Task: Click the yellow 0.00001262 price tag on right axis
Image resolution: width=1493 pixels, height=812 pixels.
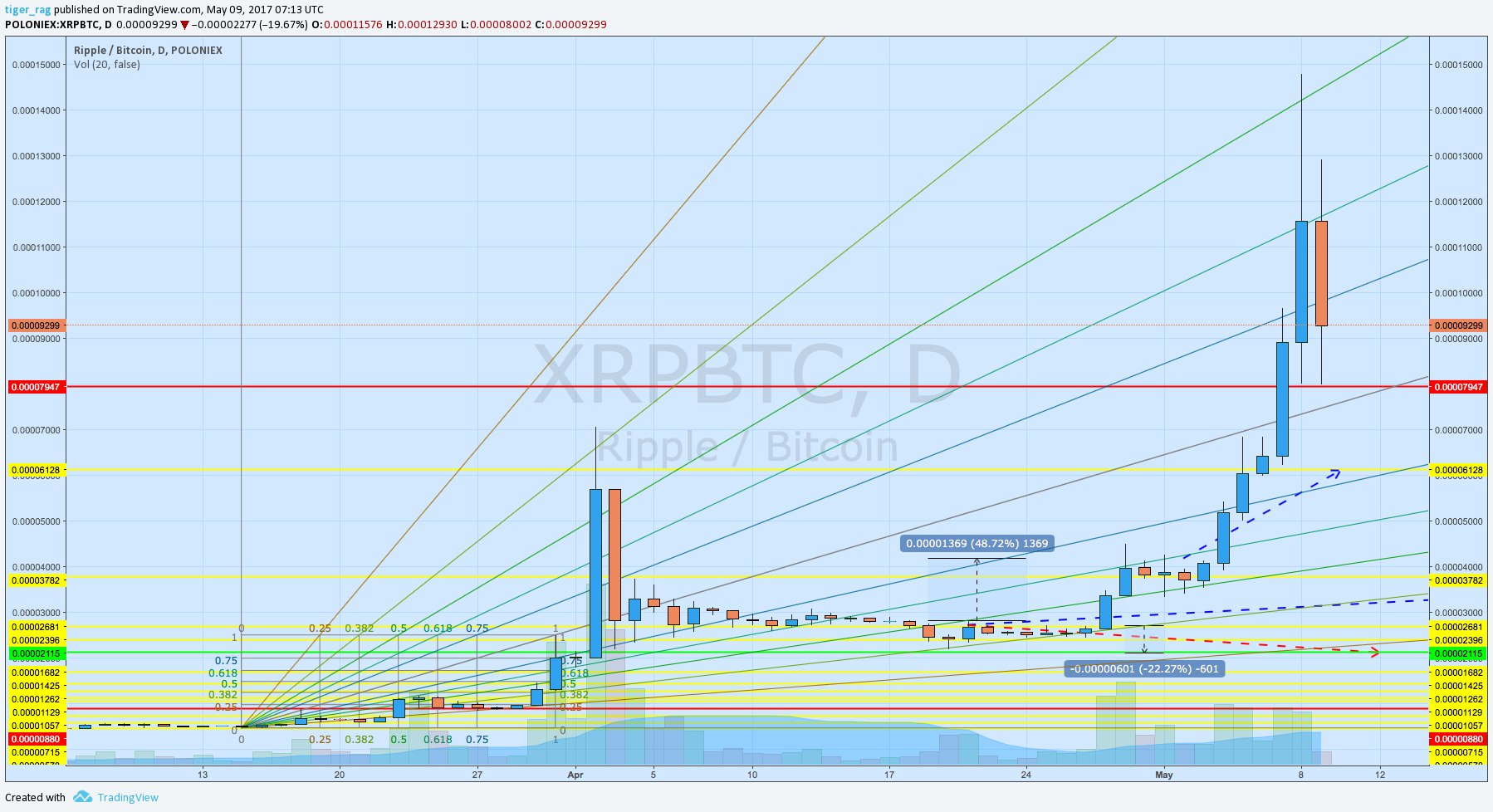Action: pyautogui.click(x=1459, y=699)
